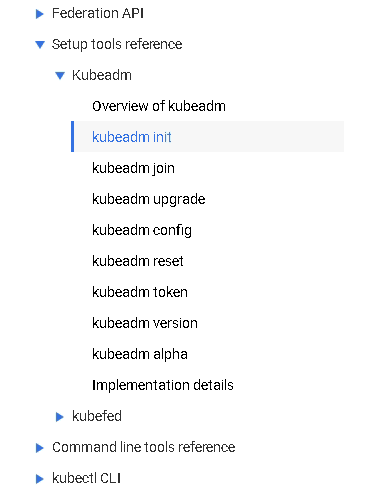Open the kubeadm alpha page
Image resolution: width=371 pixels, height=502 pixels.
point(140,354)
